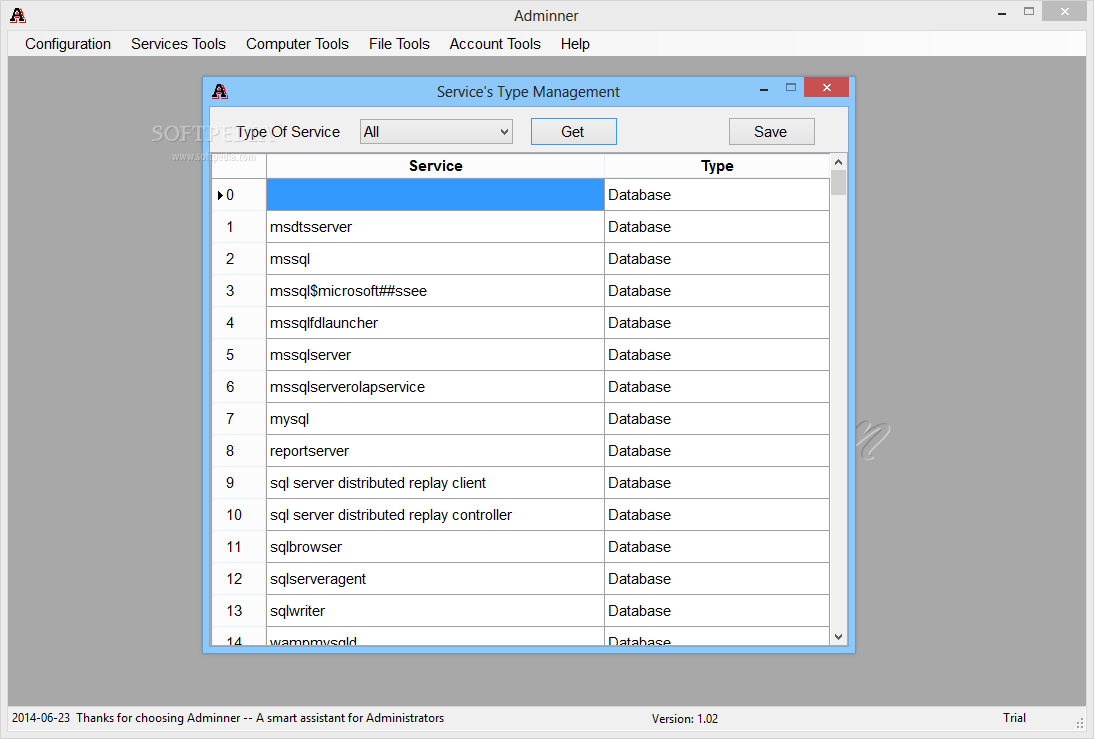Click the scroll up arrow of the service list
Image resolution: width=1094 pixels, height=739 pixels.
(x=839, y=162)
